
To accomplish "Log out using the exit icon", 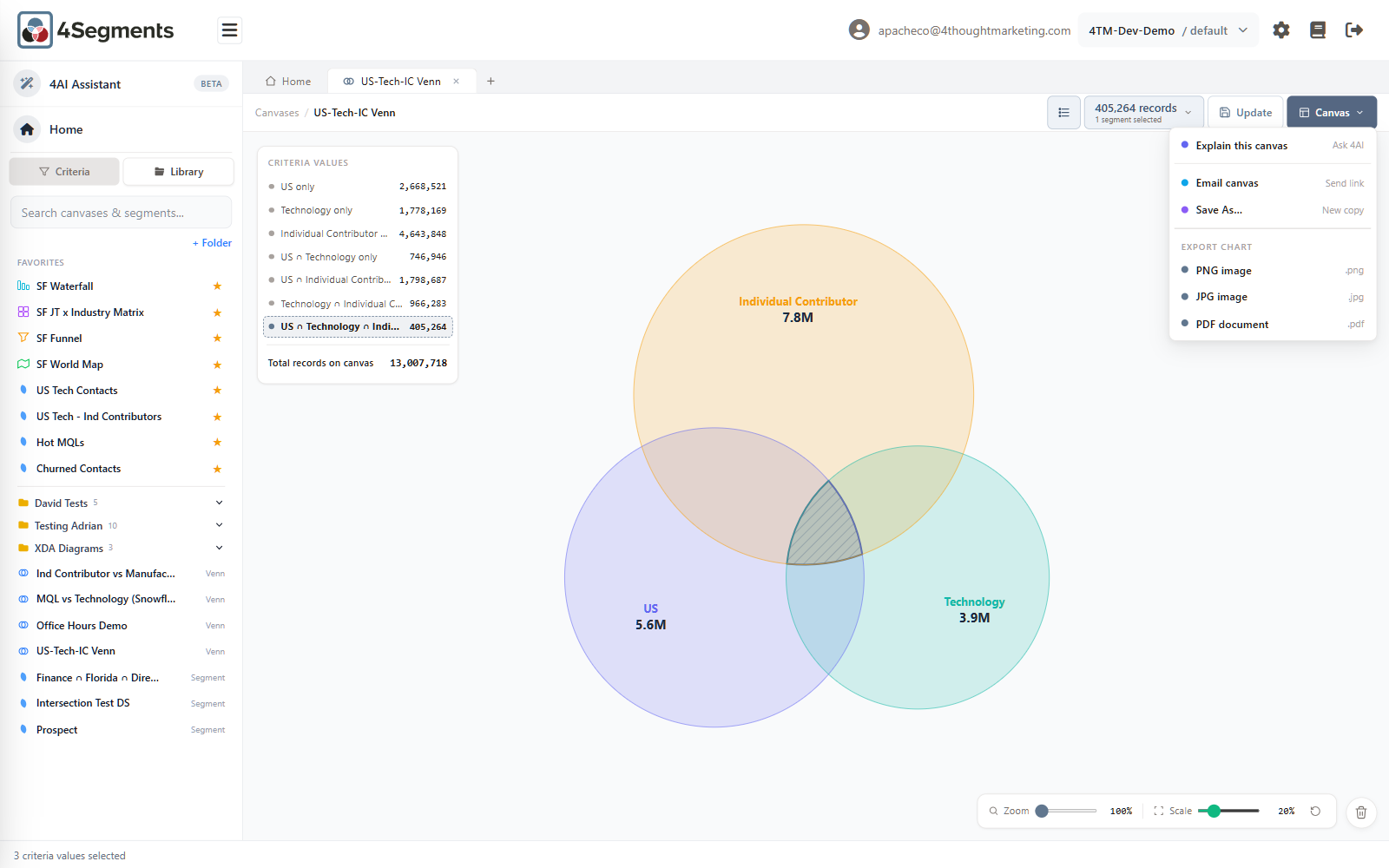I will coord(1353,30).
